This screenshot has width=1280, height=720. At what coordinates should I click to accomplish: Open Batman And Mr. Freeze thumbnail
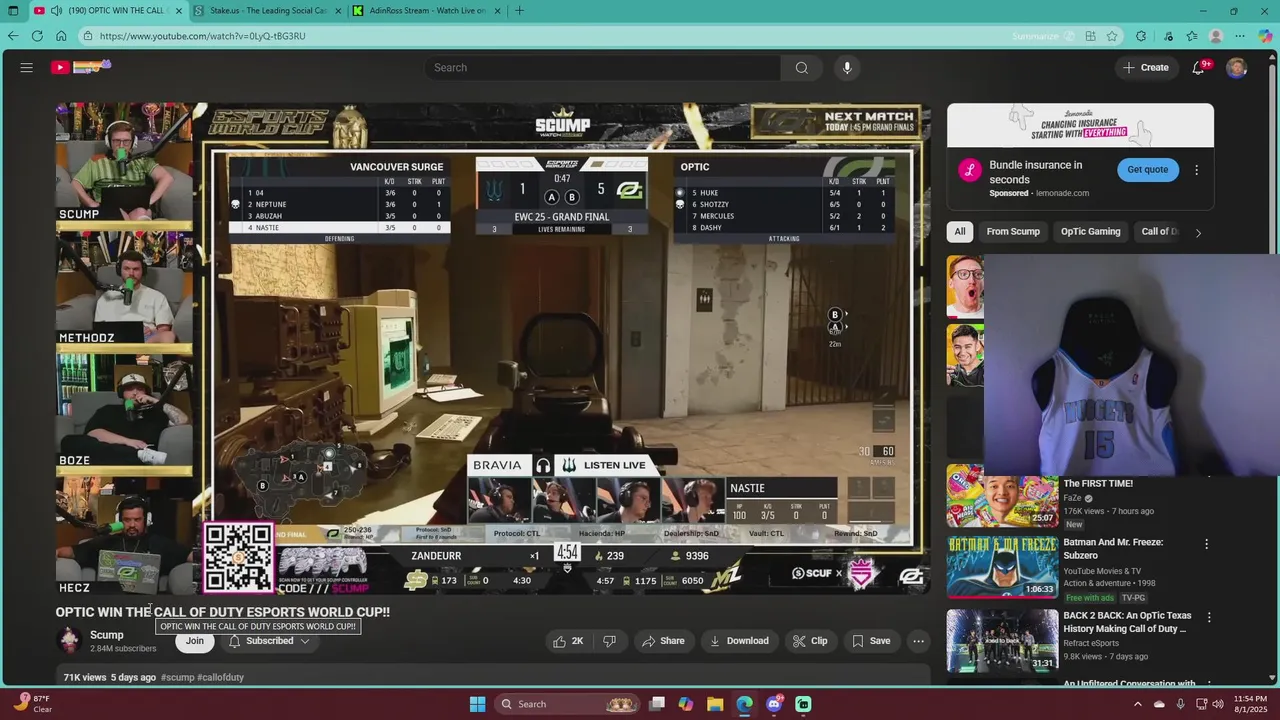[x=1002, y=567]
